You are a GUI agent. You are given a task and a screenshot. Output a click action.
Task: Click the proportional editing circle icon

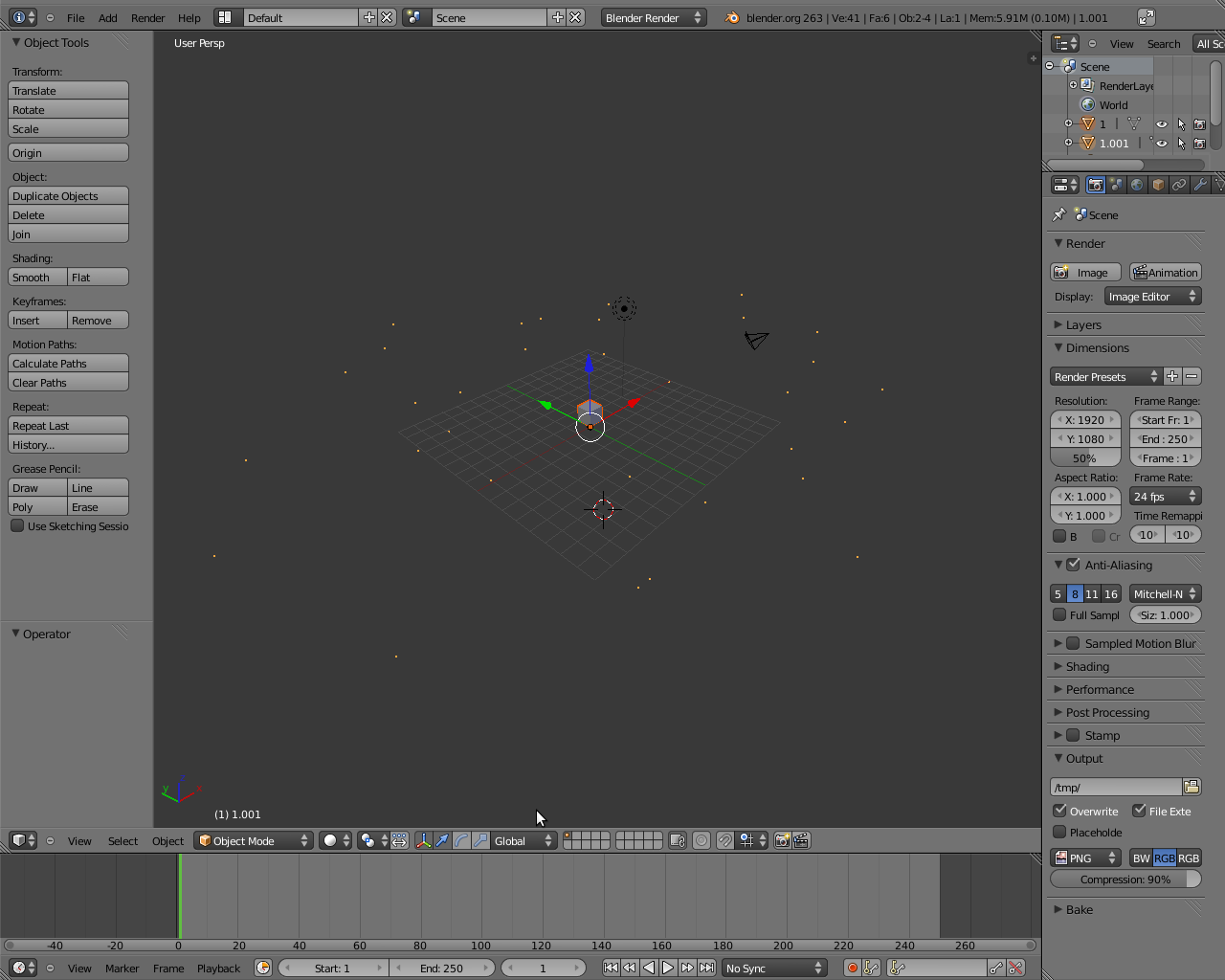(702, 840)
